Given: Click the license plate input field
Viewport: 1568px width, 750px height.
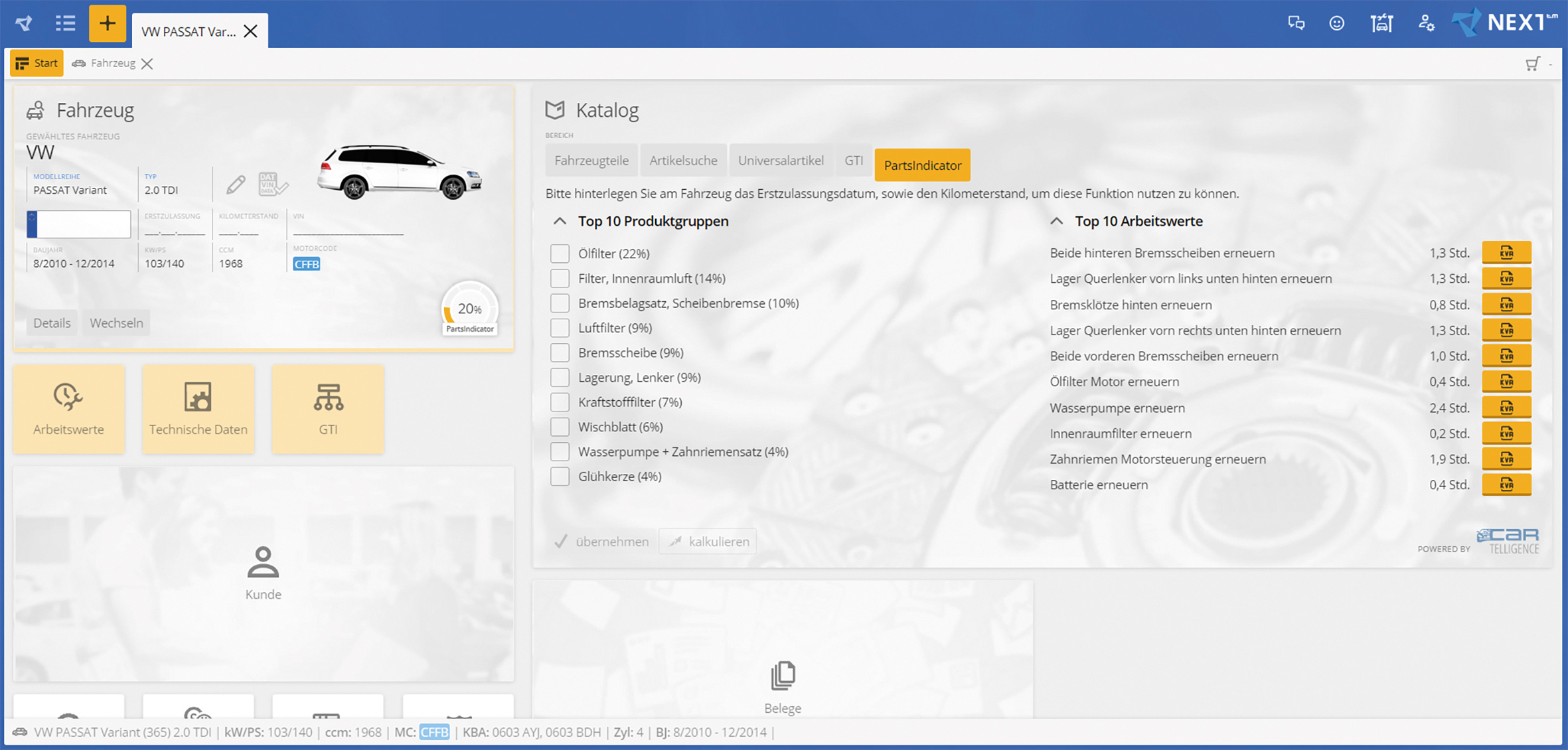Looking at the screenshot, I should 78,224.
